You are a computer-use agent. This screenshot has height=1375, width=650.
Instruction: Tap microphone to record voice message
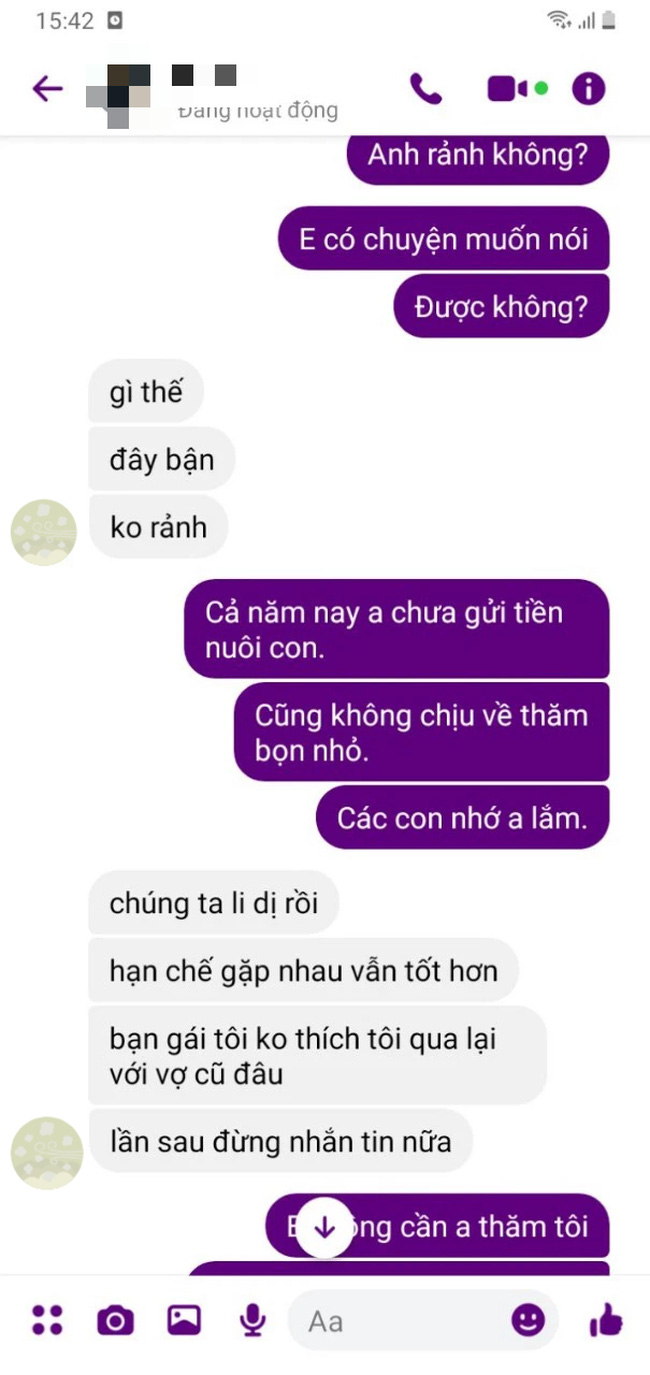(x=253, y=1320)
